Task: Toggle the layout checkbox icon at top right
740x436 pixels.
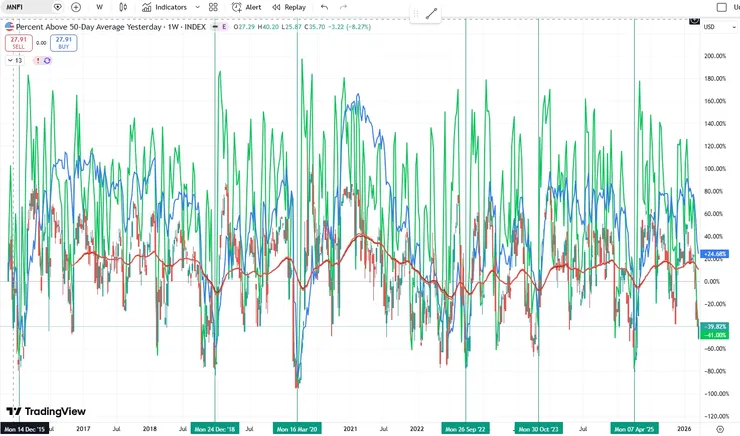Action: [722, 7]
